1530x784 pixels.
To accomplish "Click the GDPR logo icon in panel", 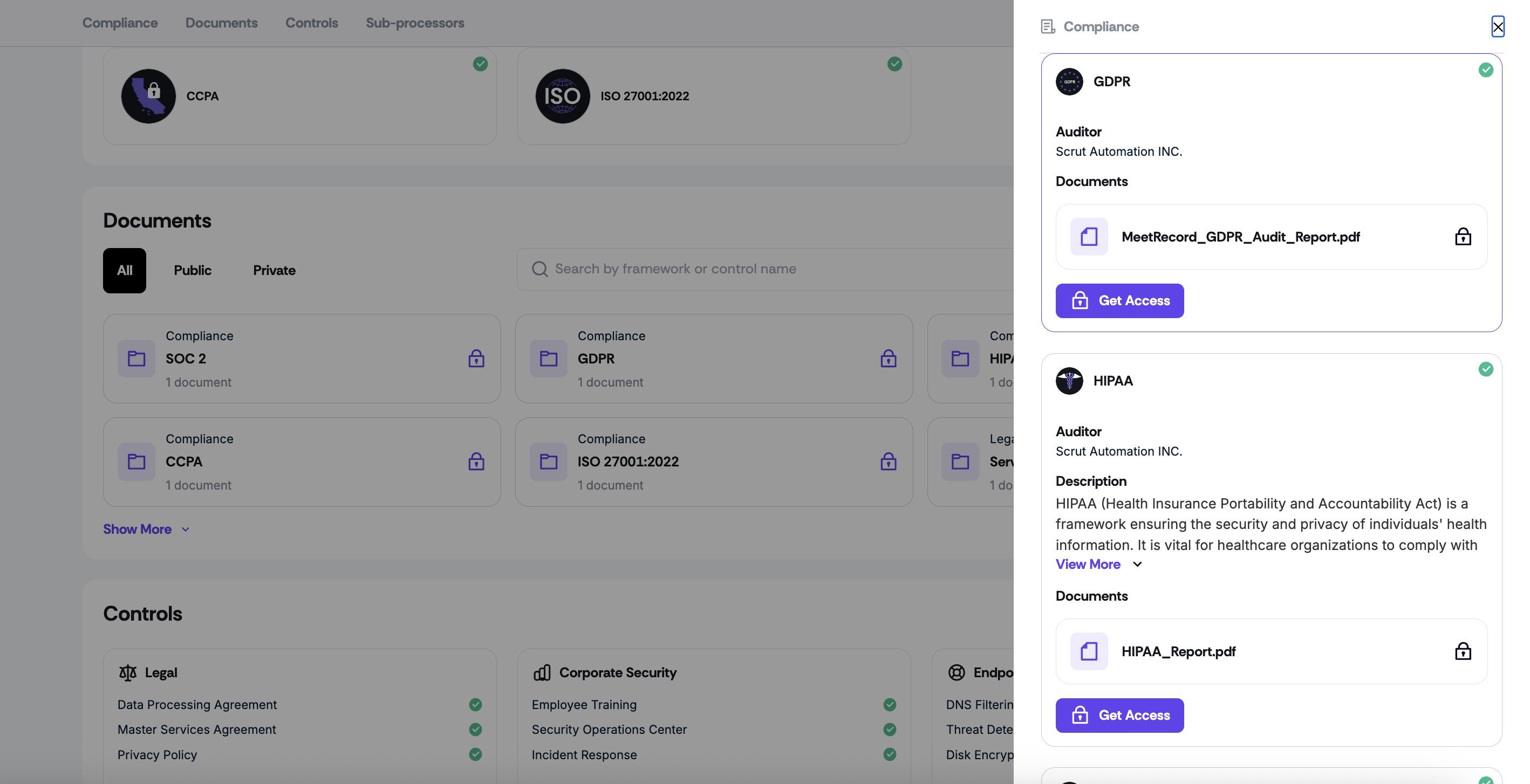I will [1069, 81].
